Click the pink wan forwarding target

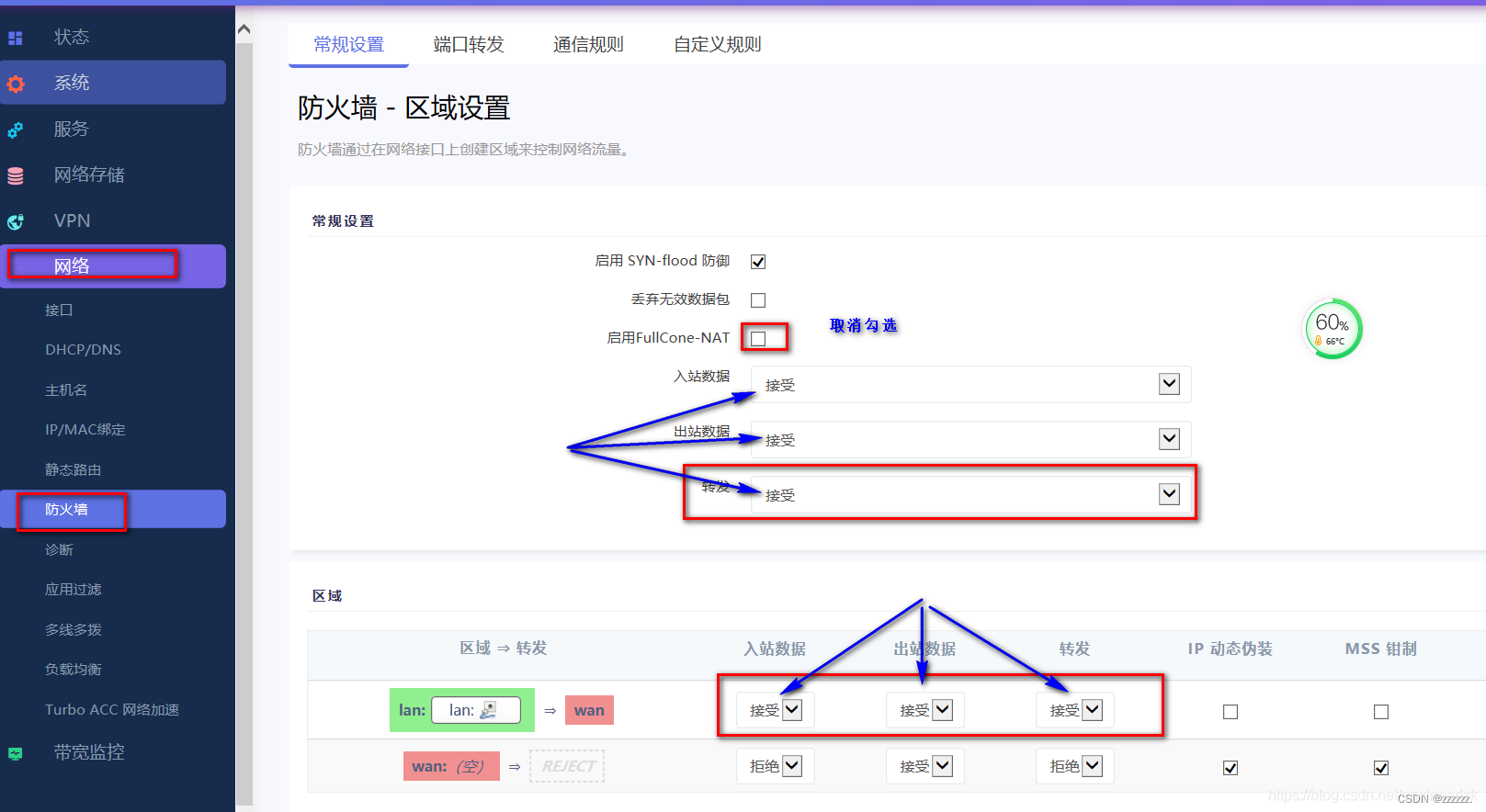pos(589,710)
